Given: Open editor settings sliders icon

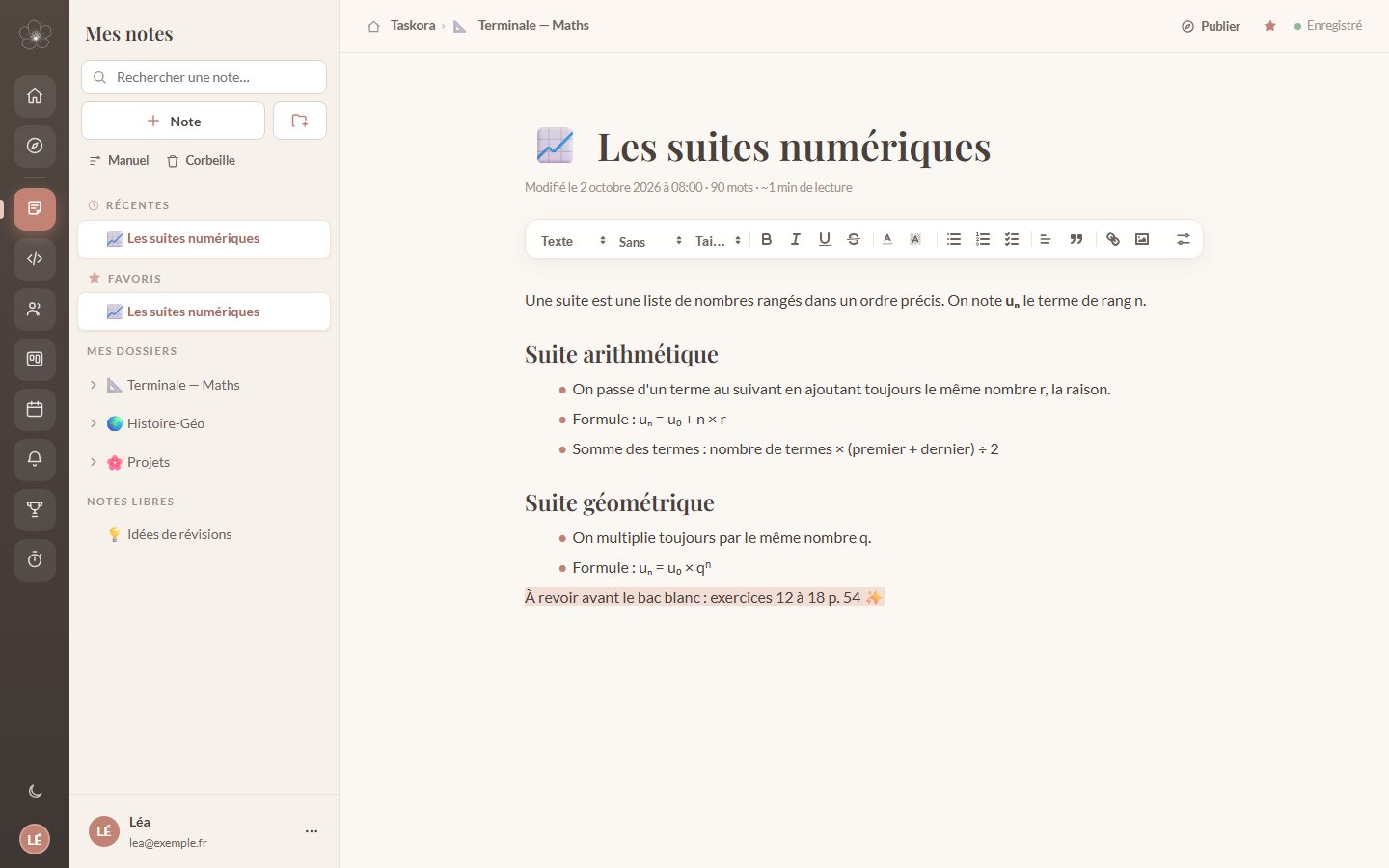Looking at the screenshot, I should click(x=1184, y=239).
